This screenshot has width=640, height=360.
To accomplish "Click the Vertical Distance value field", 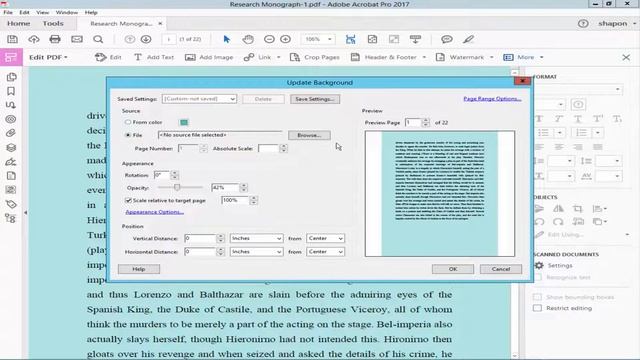I will point(200,238).
